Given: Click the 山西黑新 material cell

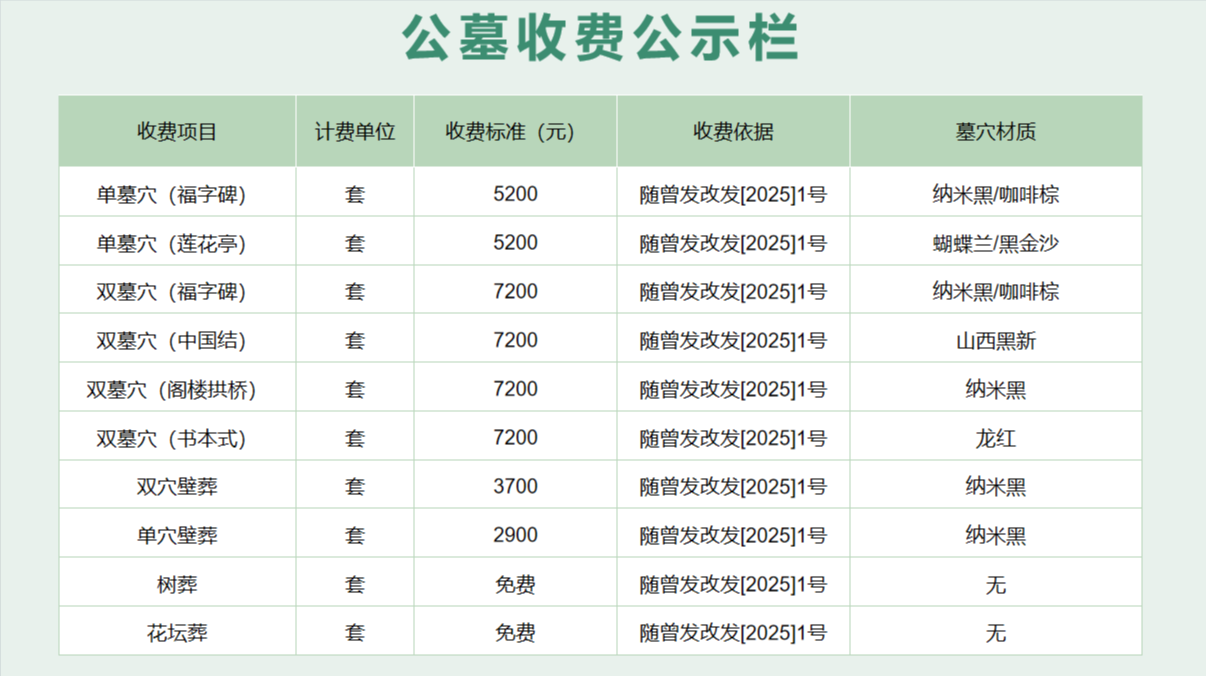Looking at the screenshot, I should 996,339.
